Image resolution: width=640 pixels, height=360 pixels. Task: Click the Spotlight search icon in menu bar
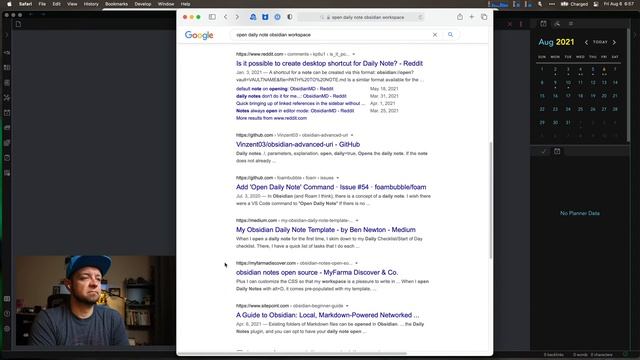tap(540, 4)
